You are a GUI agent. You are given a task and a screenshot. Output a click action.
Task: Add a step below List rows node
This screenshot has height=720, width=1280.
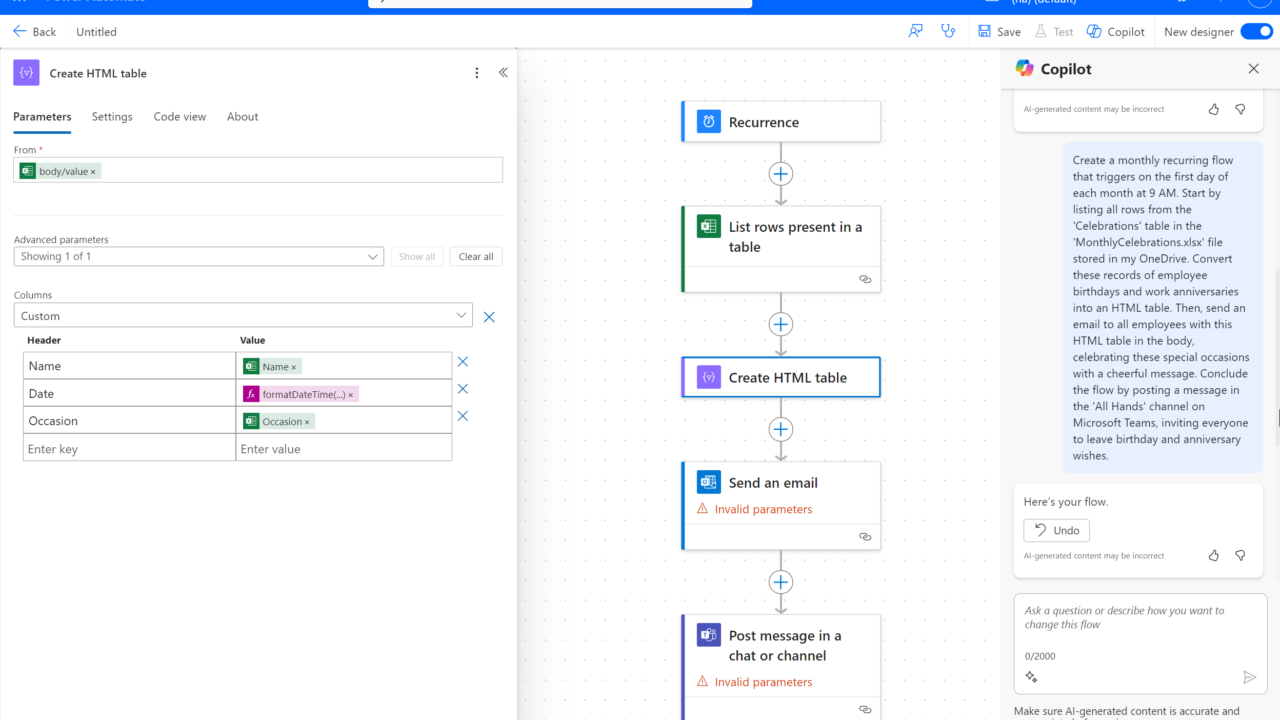(781, 324)
